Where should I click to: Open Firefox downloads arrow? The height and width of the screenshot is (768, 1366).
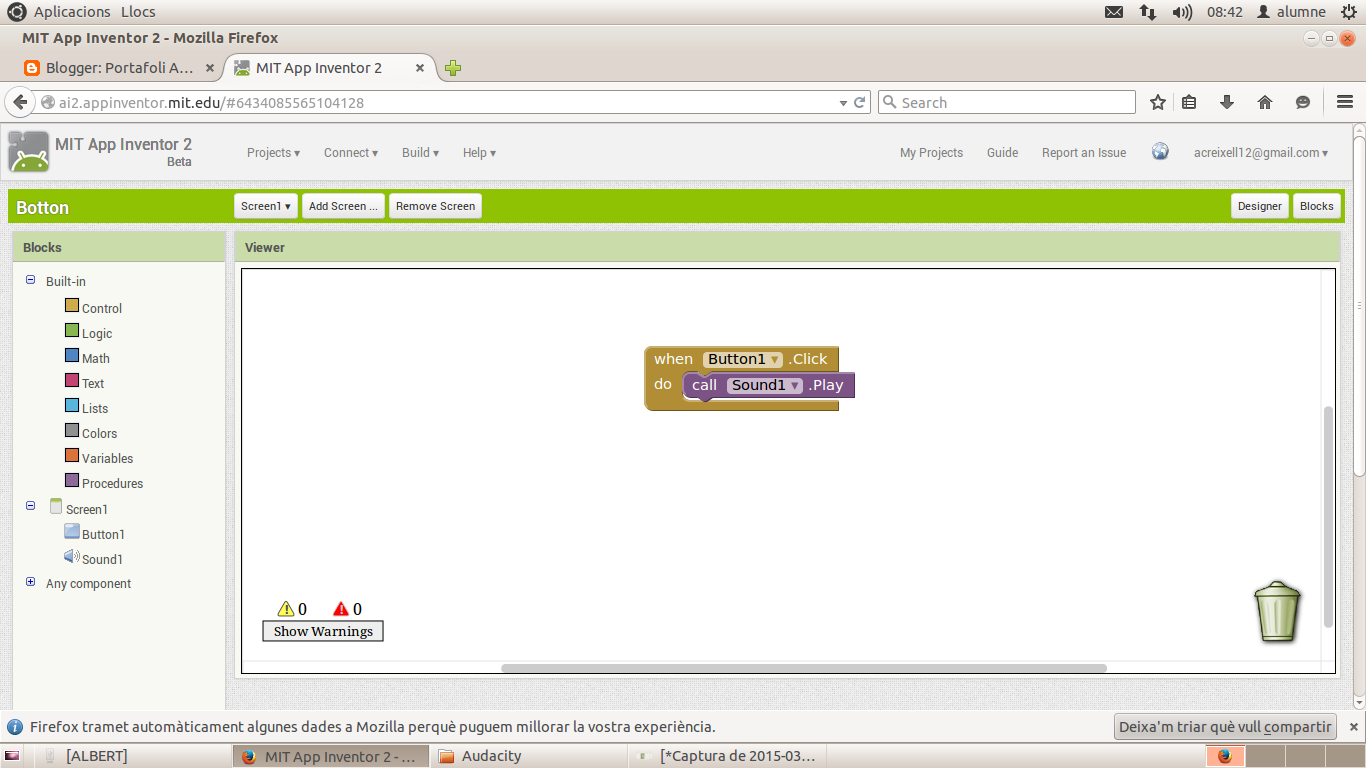(x=1227, y=102)
